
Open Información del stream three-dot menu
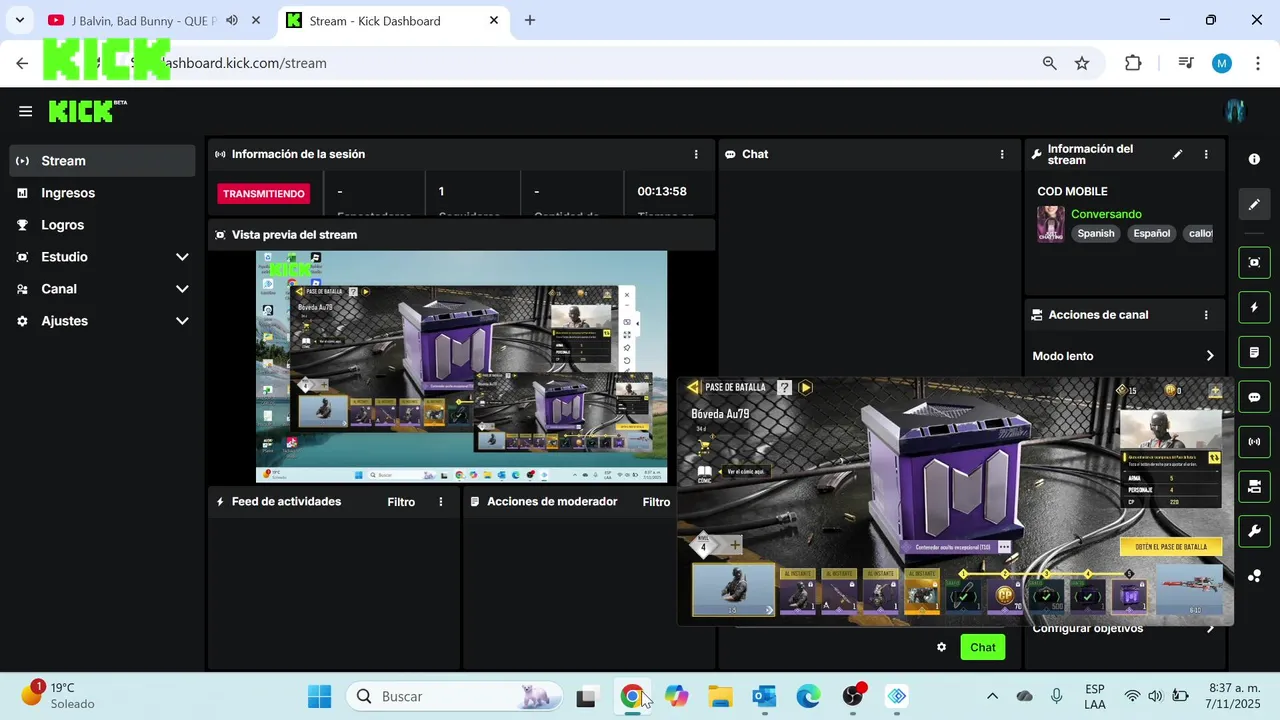point(1206,155)
